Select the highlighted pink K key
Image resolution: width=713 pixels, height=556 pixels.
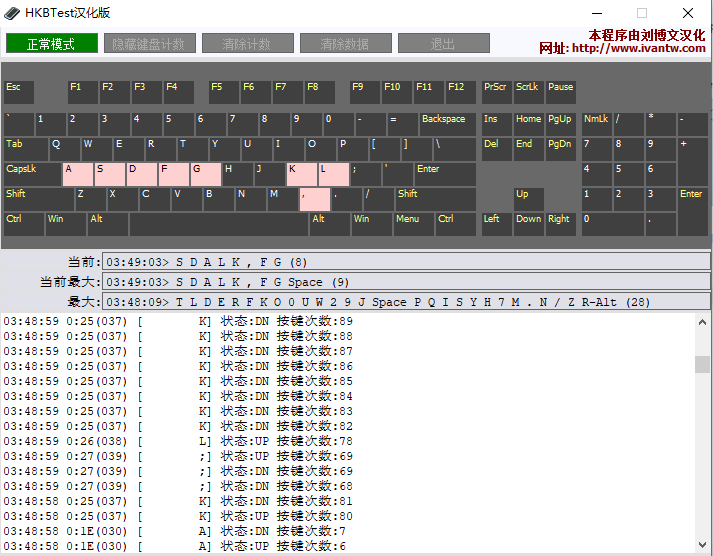[x=301, y=174]
